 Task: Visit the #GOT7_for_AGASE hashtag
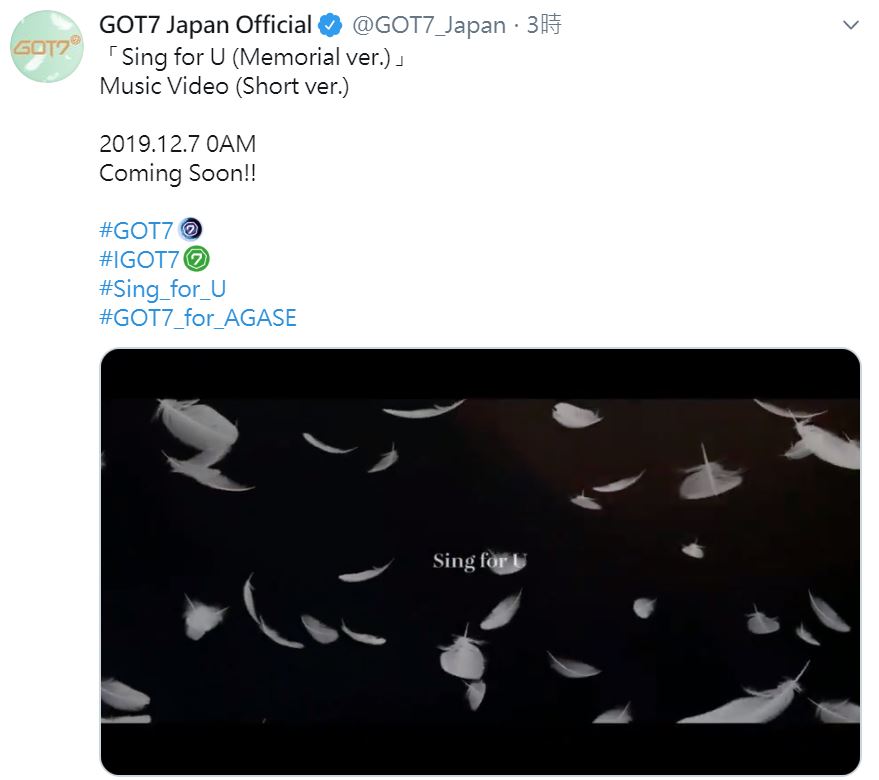click(x=198, y=318)
